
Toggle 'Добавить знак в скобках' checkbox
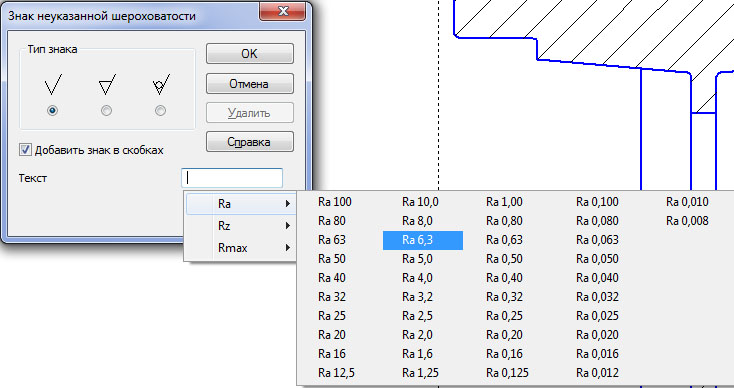point(25,150)
